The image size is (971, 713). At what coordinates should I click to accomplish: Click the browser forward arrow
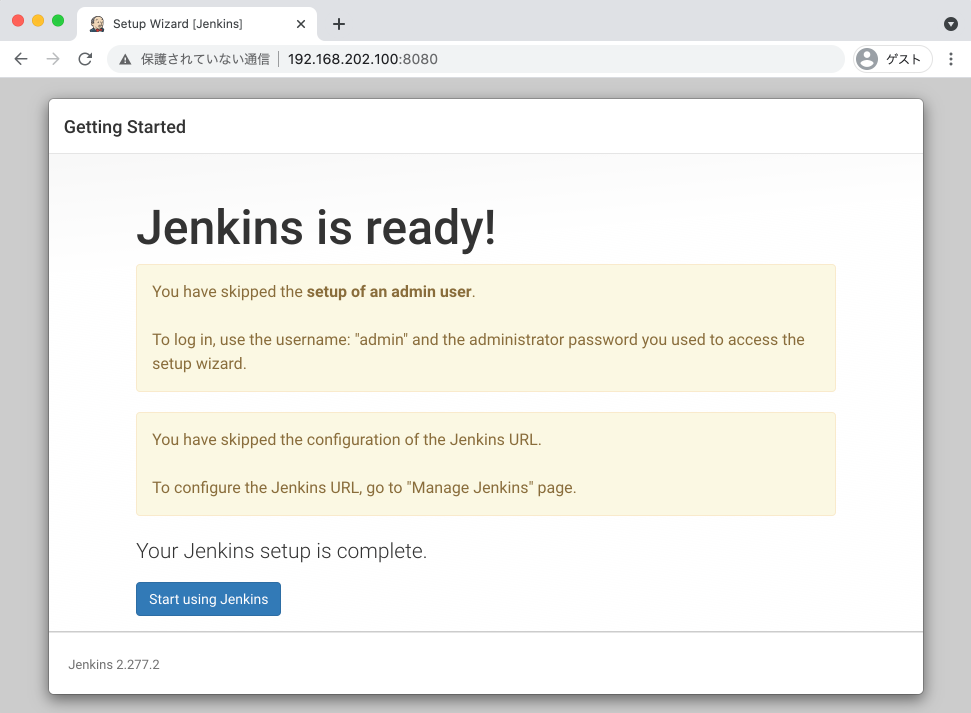(x=53, y=59)
